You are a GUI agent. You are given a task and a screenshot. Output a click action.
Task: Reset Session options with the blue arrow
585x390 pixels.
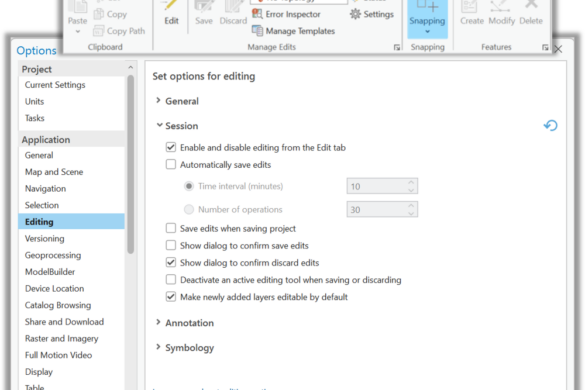[x=550, y=125]
